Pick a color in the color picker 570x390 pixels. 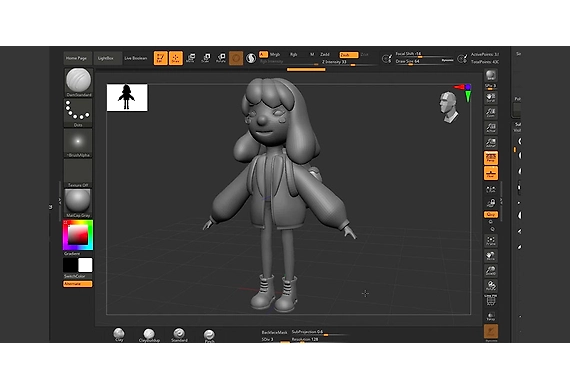point(78,235)
